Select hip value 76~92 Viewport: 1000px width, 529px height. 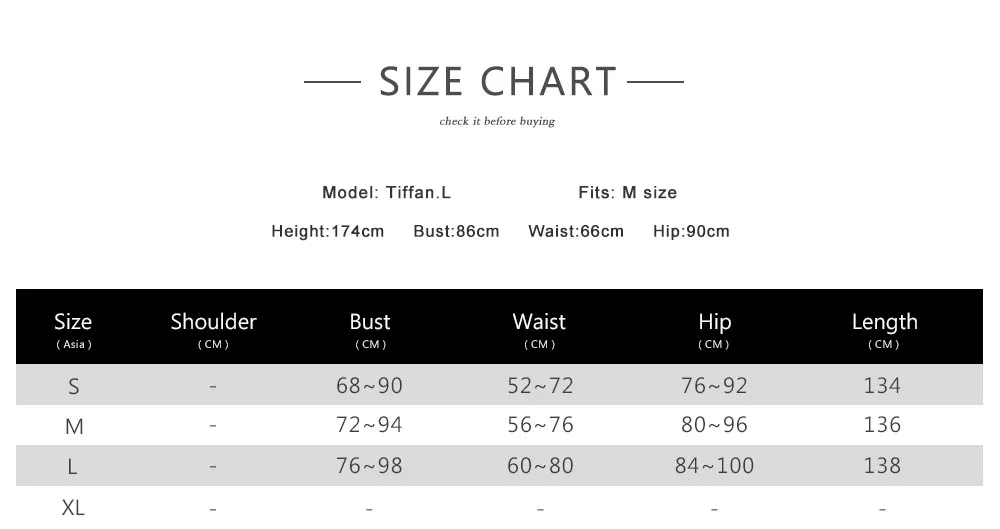(714, 385)
